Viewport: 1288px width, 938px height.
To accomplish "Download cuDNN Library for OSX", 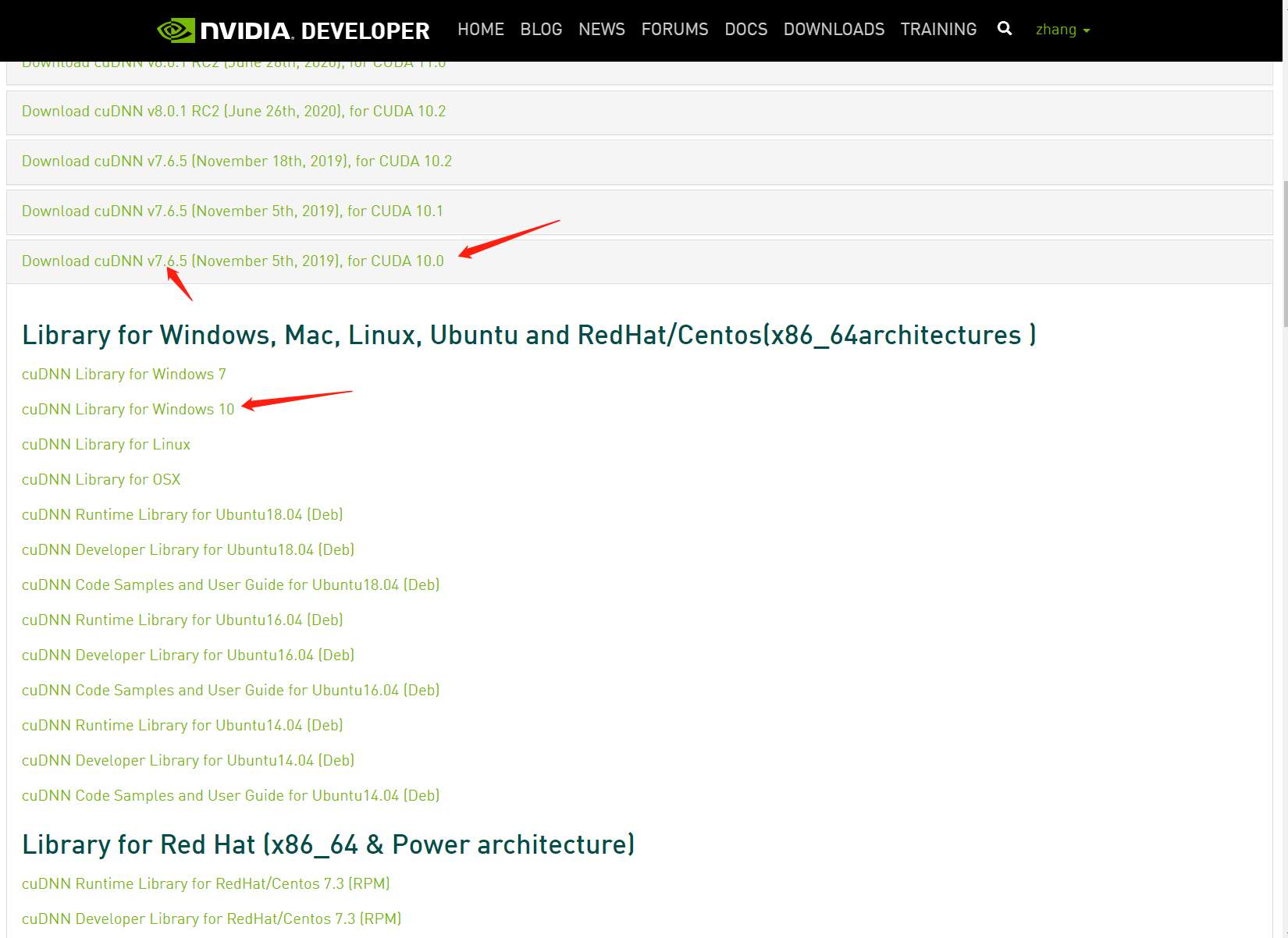I will [x=101, y=480].
